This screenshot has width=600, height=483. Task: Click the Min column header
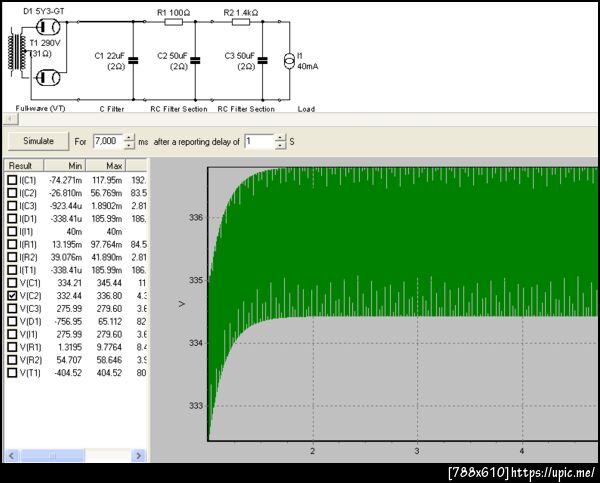click(x=65, y=166)
